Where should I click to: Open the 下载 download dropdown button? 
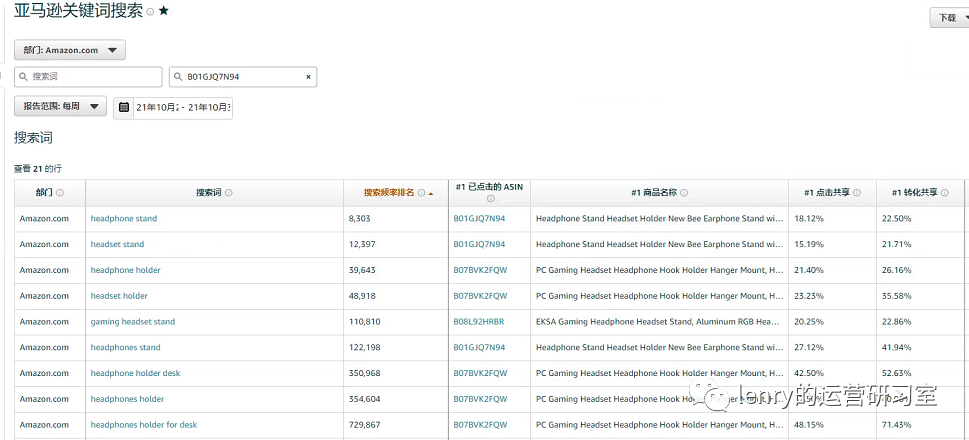tap(950, 18)
